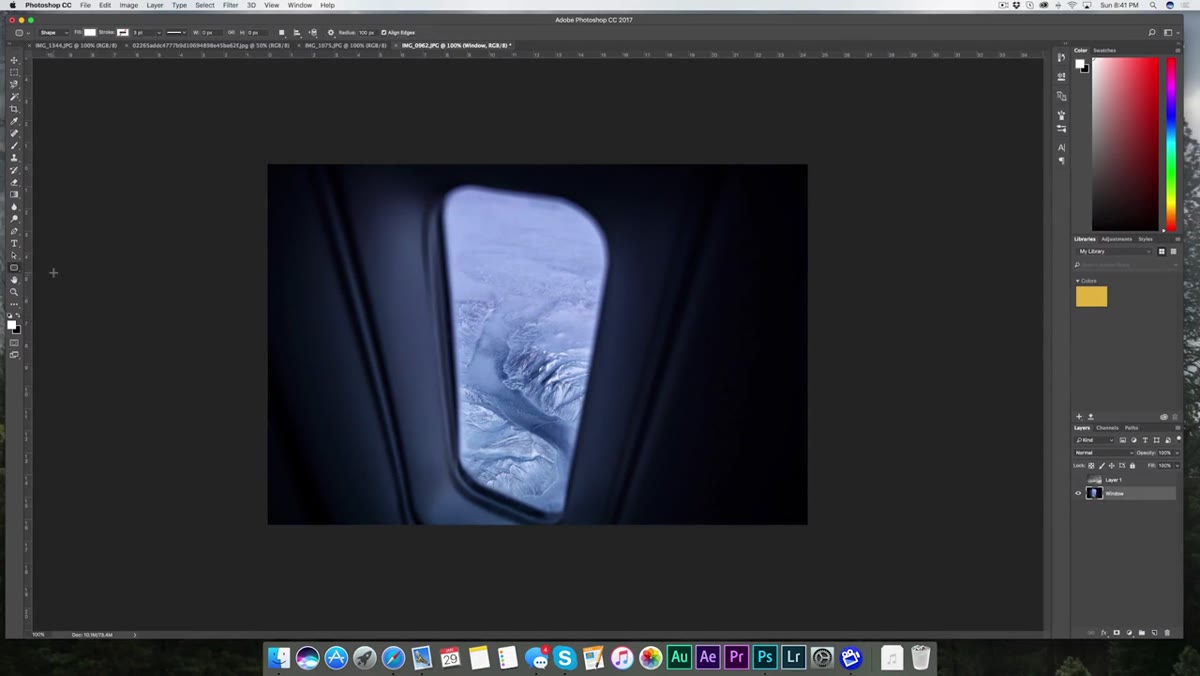Select the Window layer thumbnail
Viewport: 1200px width, 676px height.
click(1094, 493)
